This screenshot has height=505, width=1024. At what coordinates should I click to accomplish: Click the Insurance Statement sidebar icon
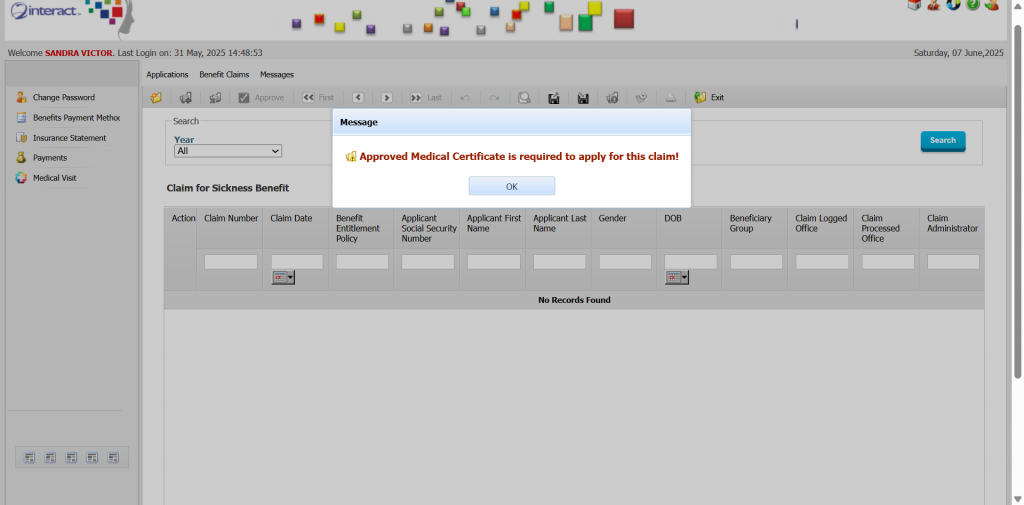(21, 138)
